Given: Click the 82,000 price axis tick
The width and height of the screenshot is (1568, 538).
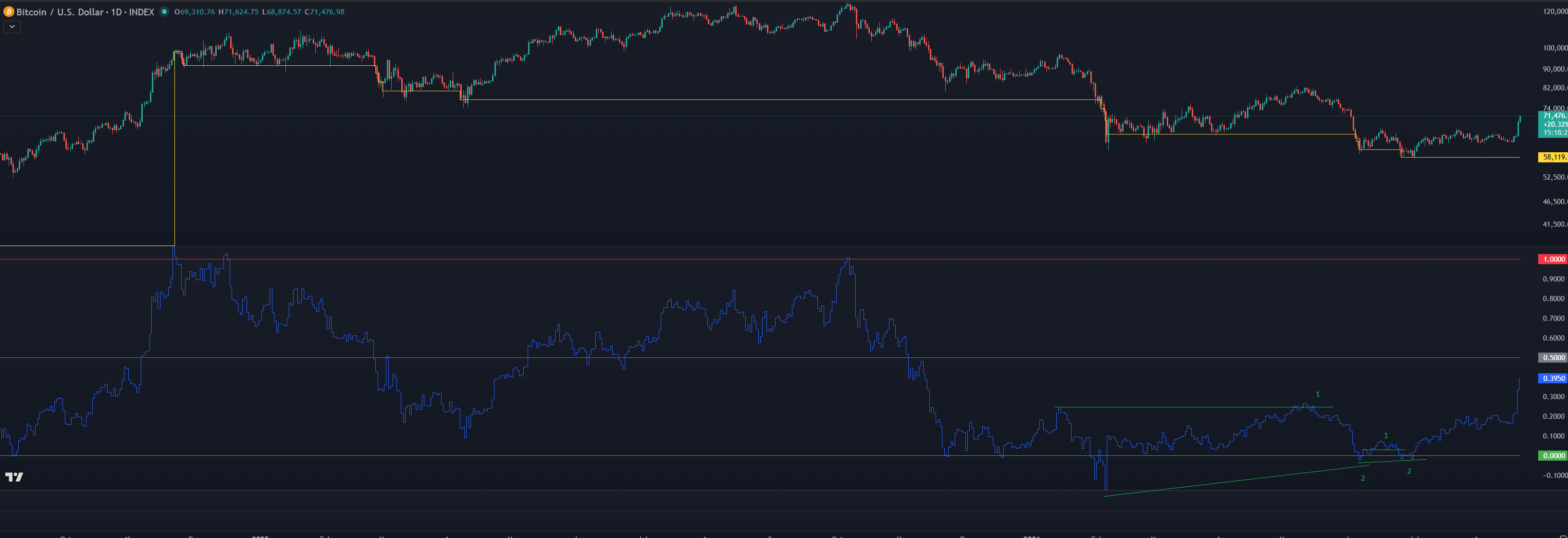Looking at the screenshot, I should [x=1555, y=88].
